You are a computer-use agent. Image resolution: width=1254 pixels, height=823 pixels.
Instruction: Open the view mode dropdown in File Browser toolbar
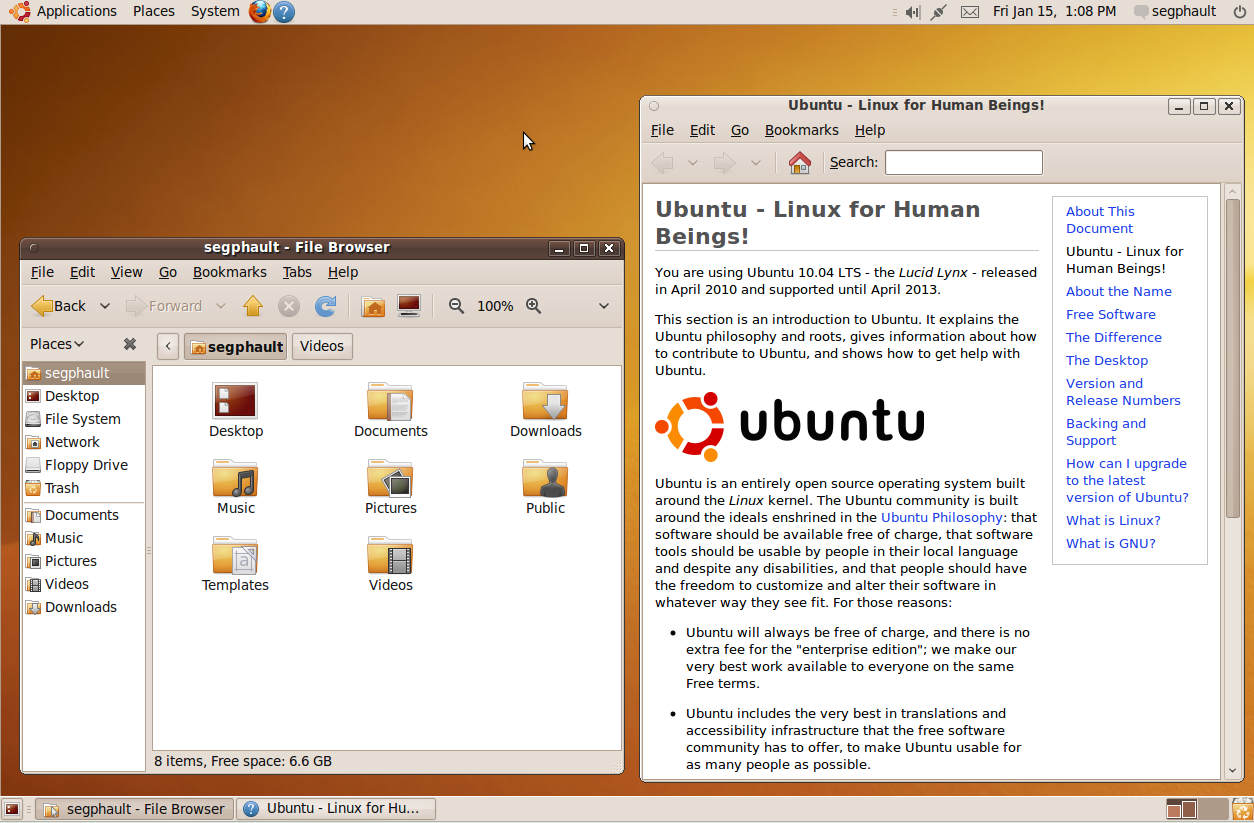click(604, 306)
